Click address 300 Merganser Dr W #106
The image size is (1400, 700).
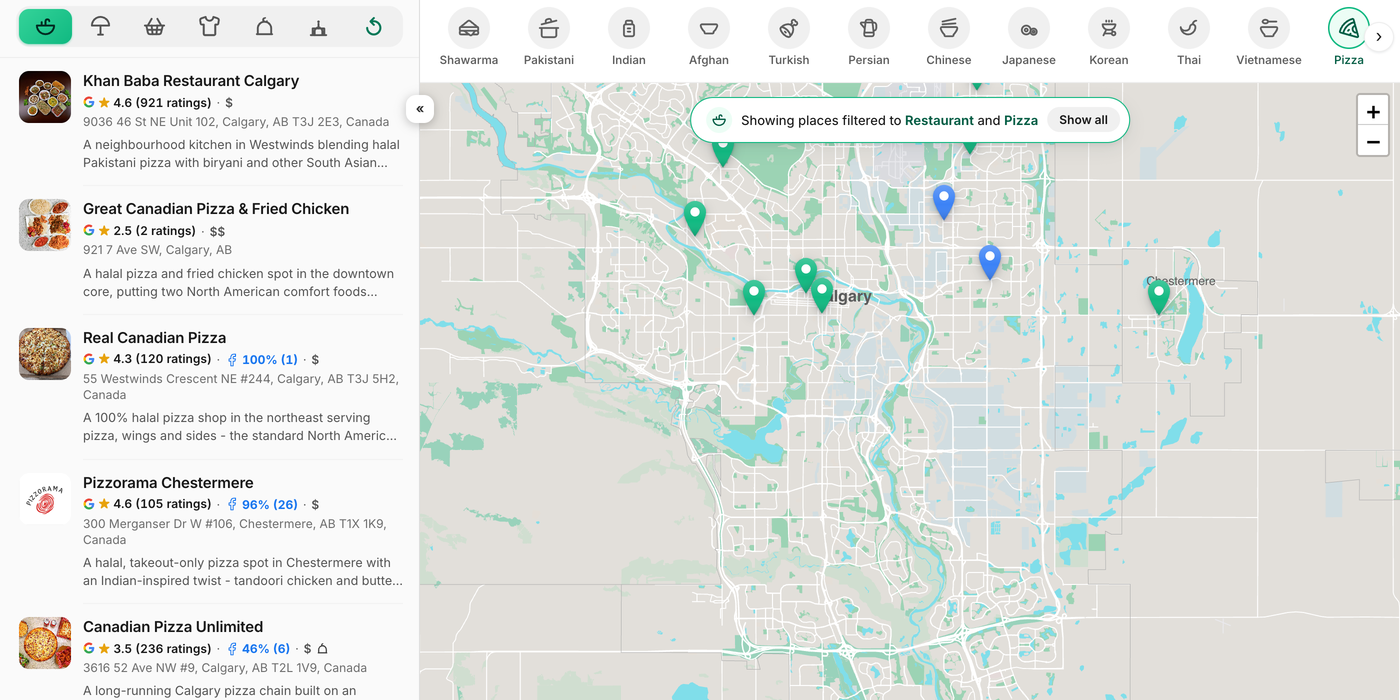click(235, 532)
